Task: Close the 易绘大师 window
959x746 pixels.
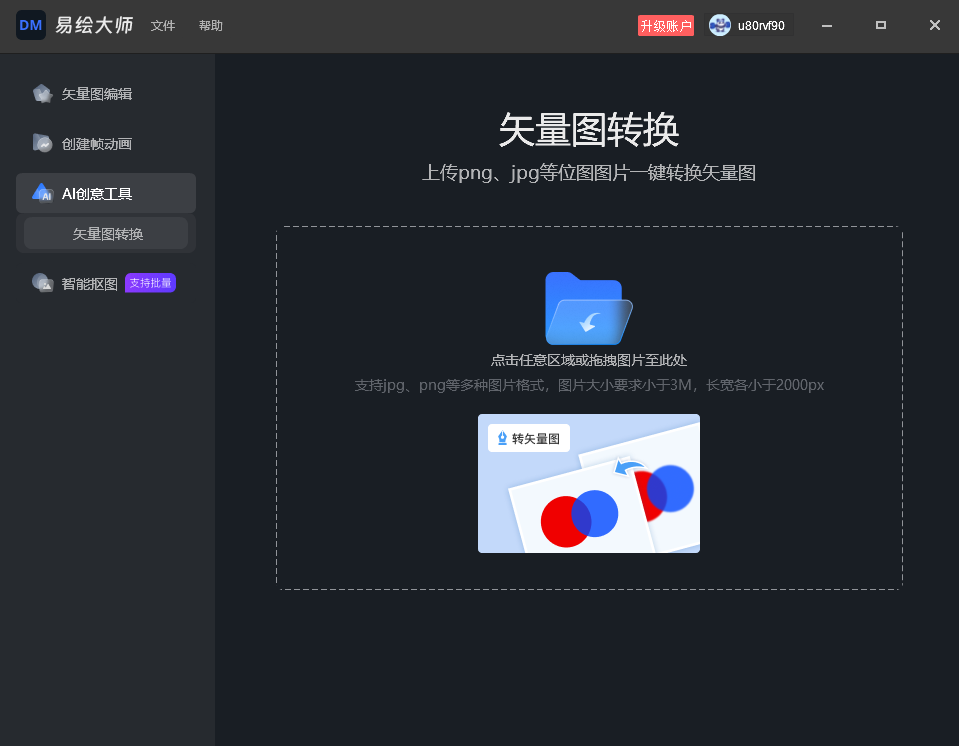Action: 935,25
